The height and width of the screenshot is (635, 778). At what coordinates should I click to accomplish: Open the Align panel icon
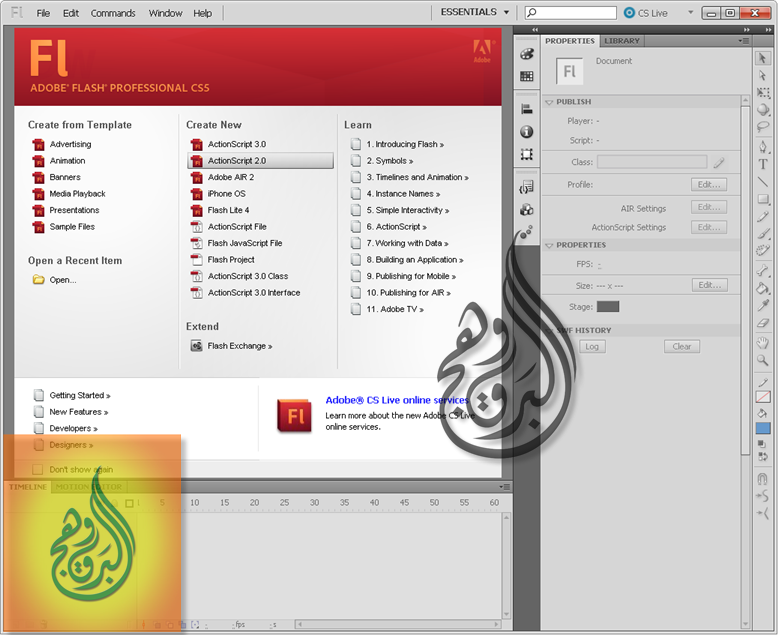point(527,109)
